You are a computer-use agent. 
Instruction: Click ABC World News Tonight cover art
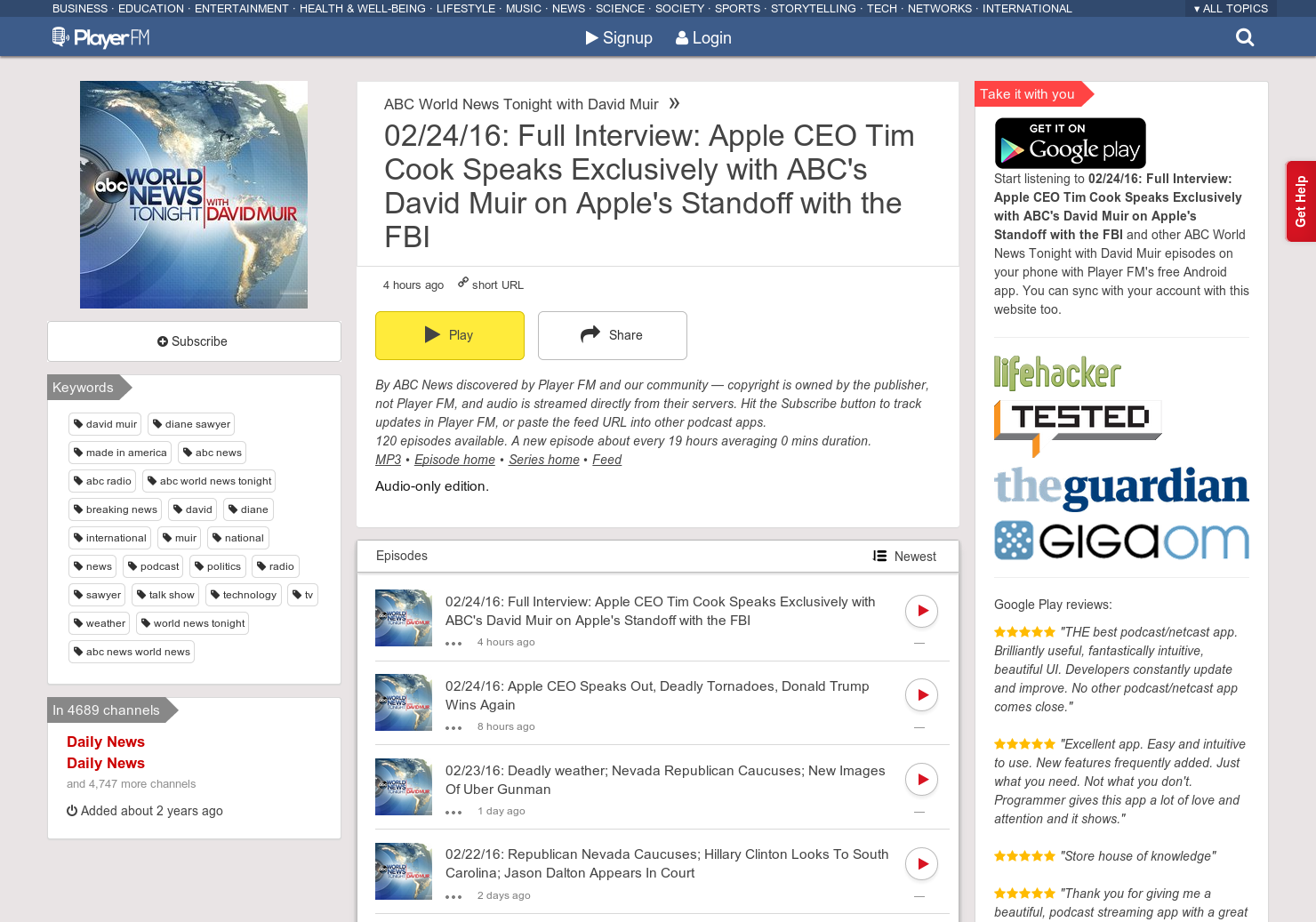(x=194, y=195)
